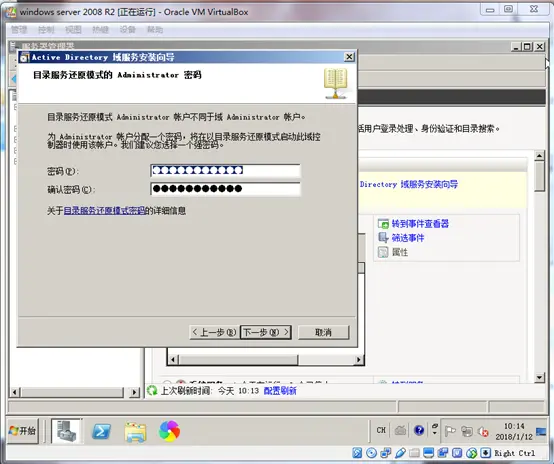Click the VirtualBox optical disc indicator
This screenshot has width=554, height=464.
(371, 453)
